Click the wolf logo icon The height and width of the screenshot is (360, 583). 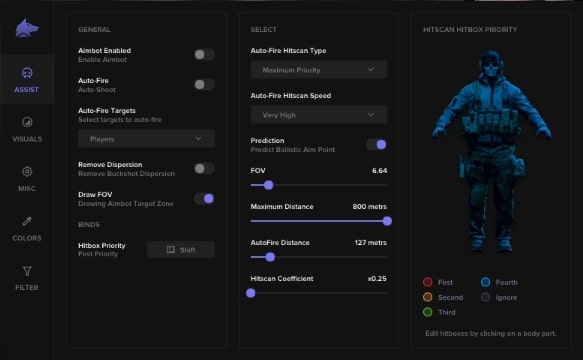[27, 28]
